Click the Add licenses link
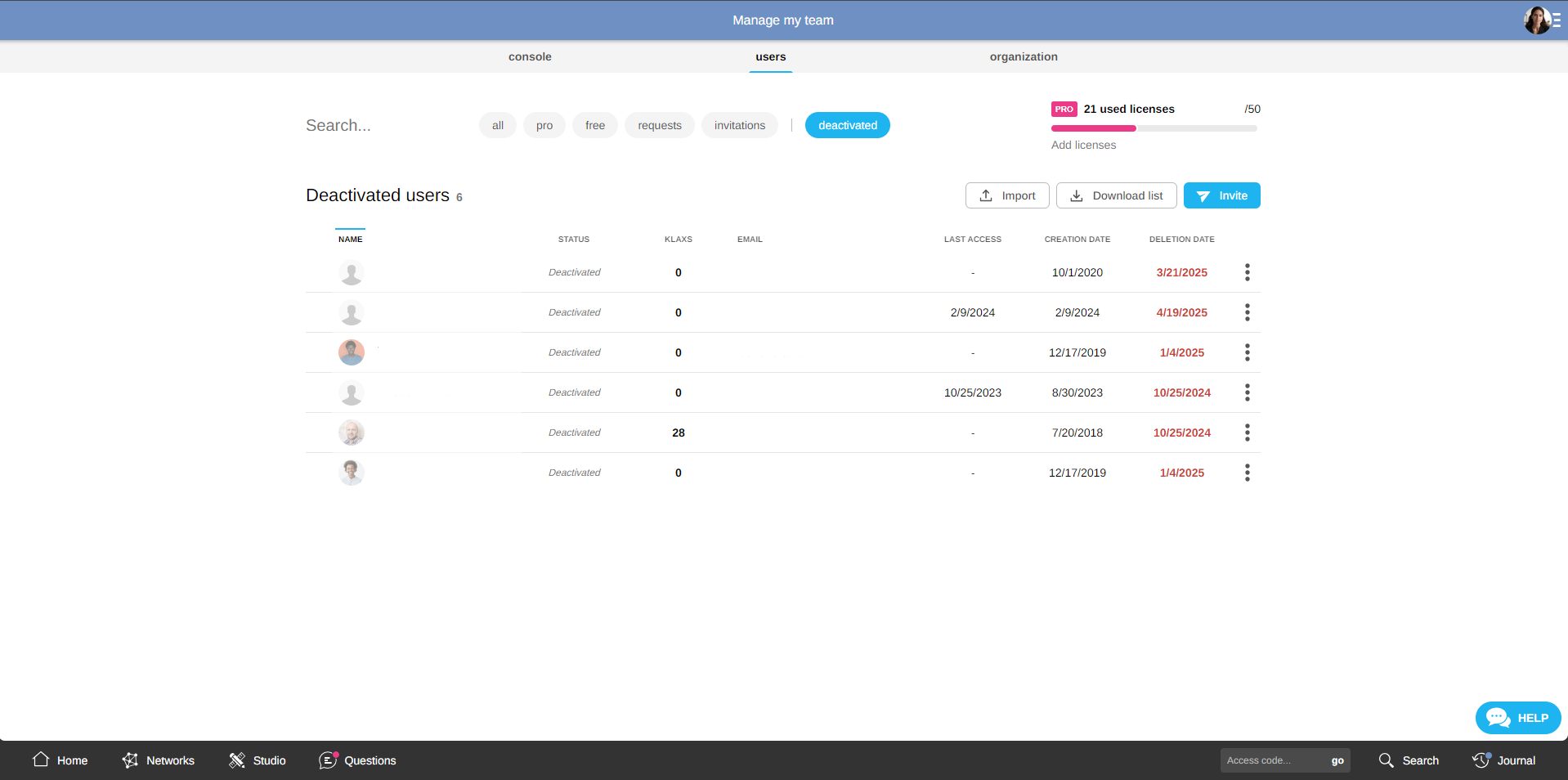The image size is (1568, 780). pyautogui.click(x=1083, y=145)
